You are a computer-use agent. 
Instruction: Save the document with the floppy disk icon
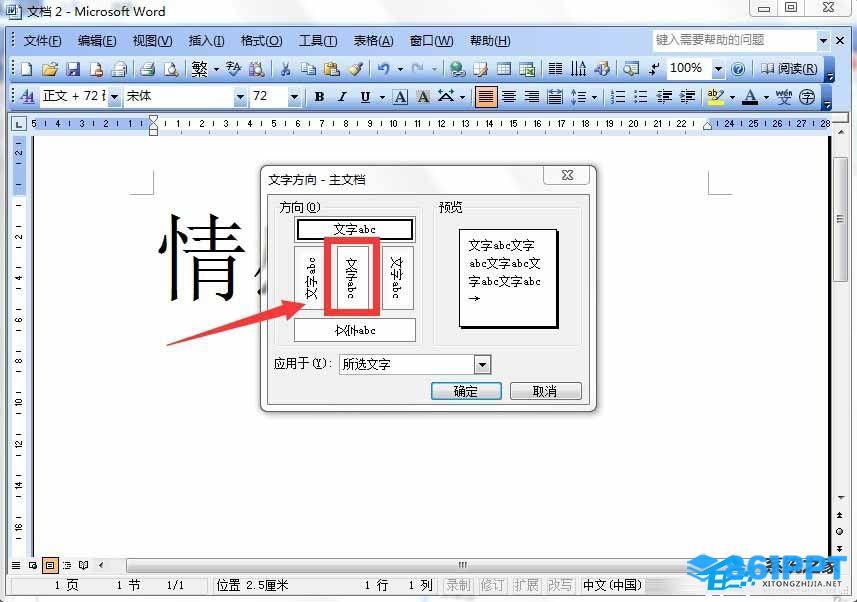click(x=73, y=69)
